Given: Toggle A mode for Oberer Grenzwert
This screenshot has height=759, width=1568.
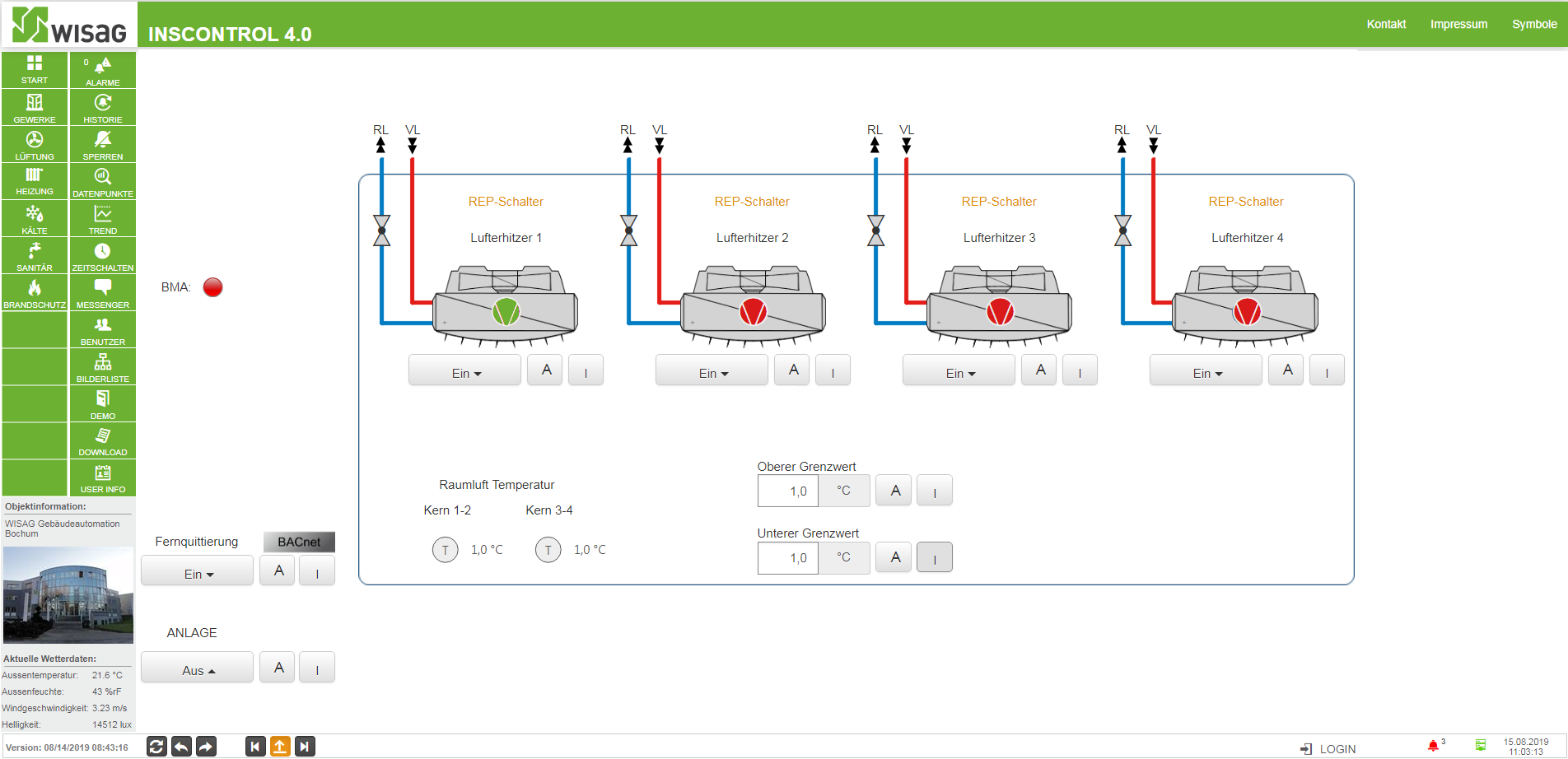Looking at the screenshot, I should coord(895,490).
